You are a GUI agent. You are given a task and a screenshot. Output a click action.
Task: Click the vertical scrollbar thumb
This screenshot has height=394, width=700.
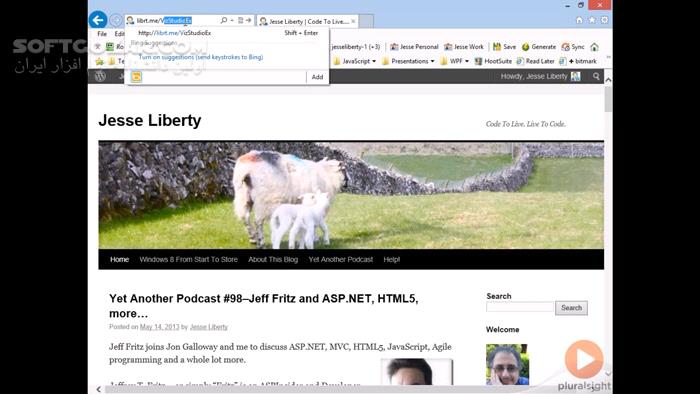point(608,99)
